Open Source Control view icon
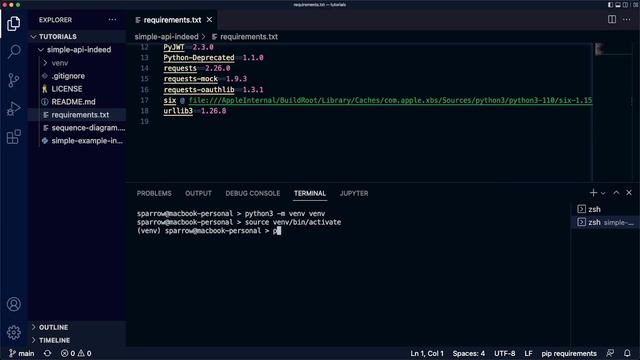Screen dimensions: 640x360 13,80
